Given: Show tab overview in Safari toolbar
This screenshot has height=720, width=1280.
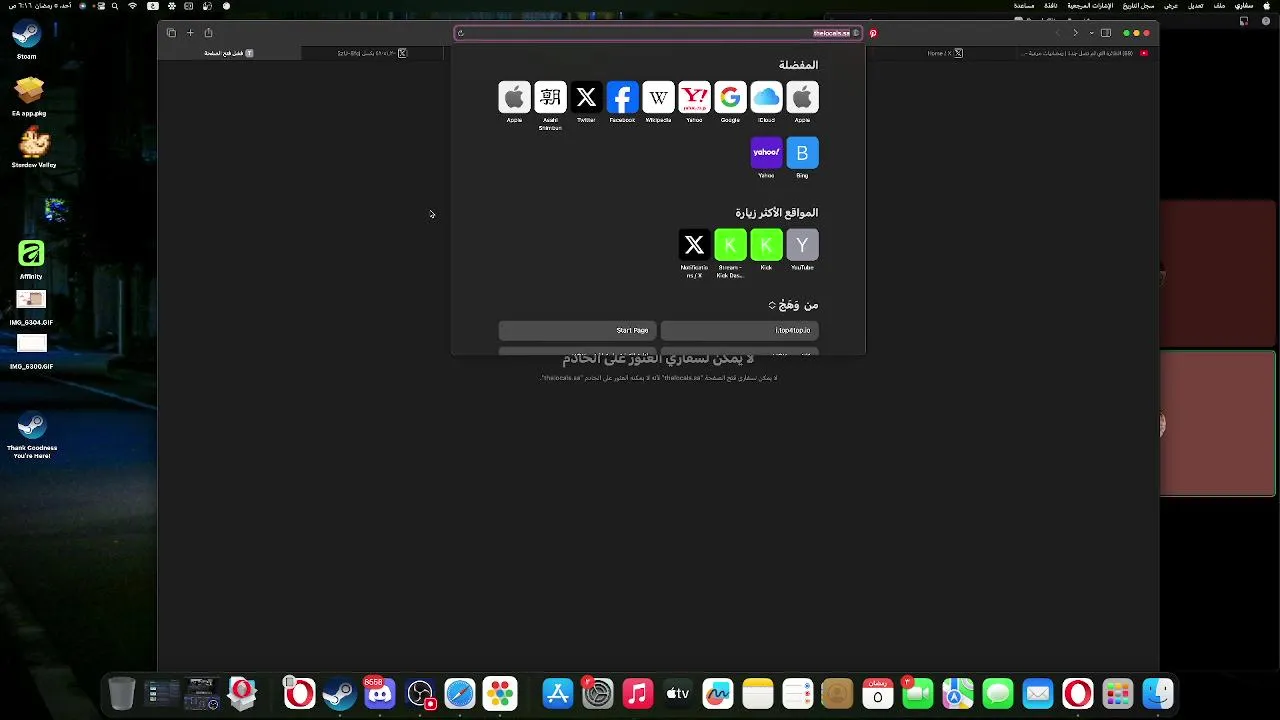Looking at the screenshot, I should (x=171, y=33).
